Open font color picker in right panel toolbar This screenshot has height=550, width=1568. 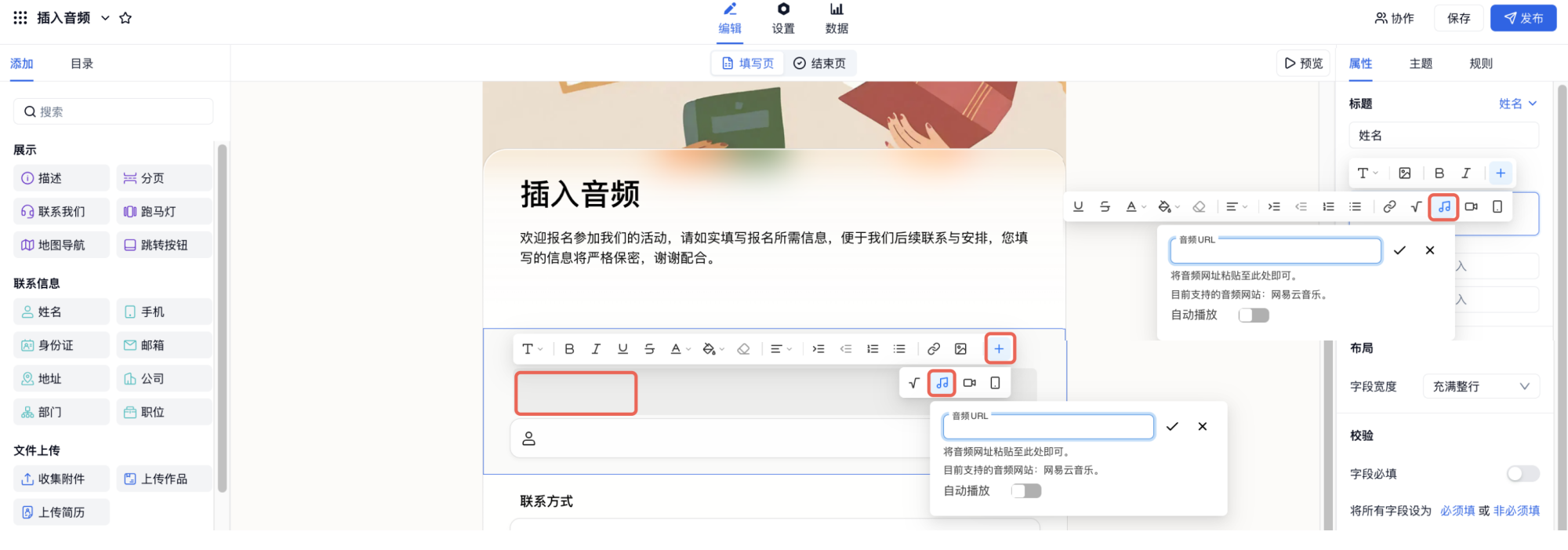point(1134,206)
